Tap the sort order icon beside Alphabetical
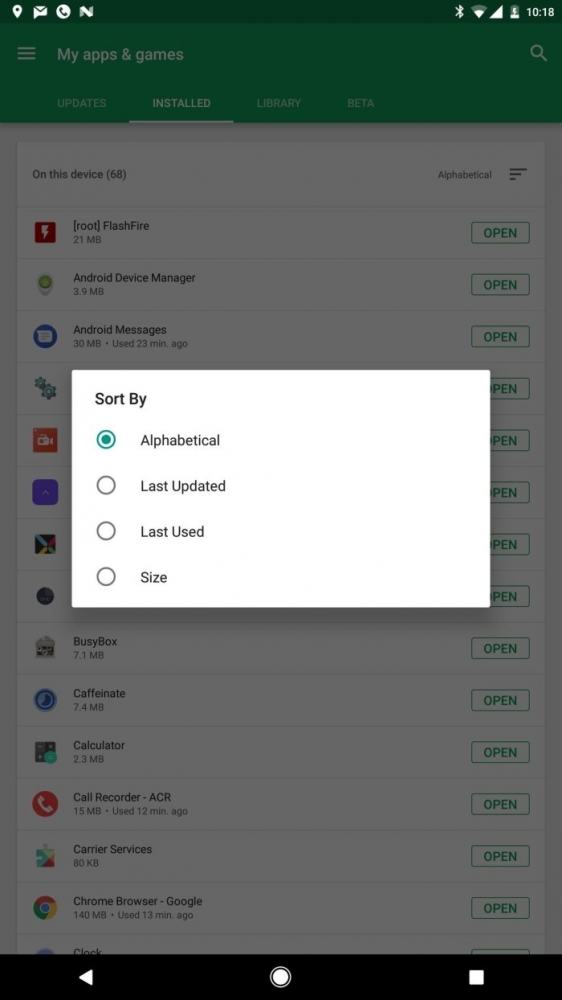The width and height of the screenshot is (562, 1000). pyautogui.click(x=517, y=174)
